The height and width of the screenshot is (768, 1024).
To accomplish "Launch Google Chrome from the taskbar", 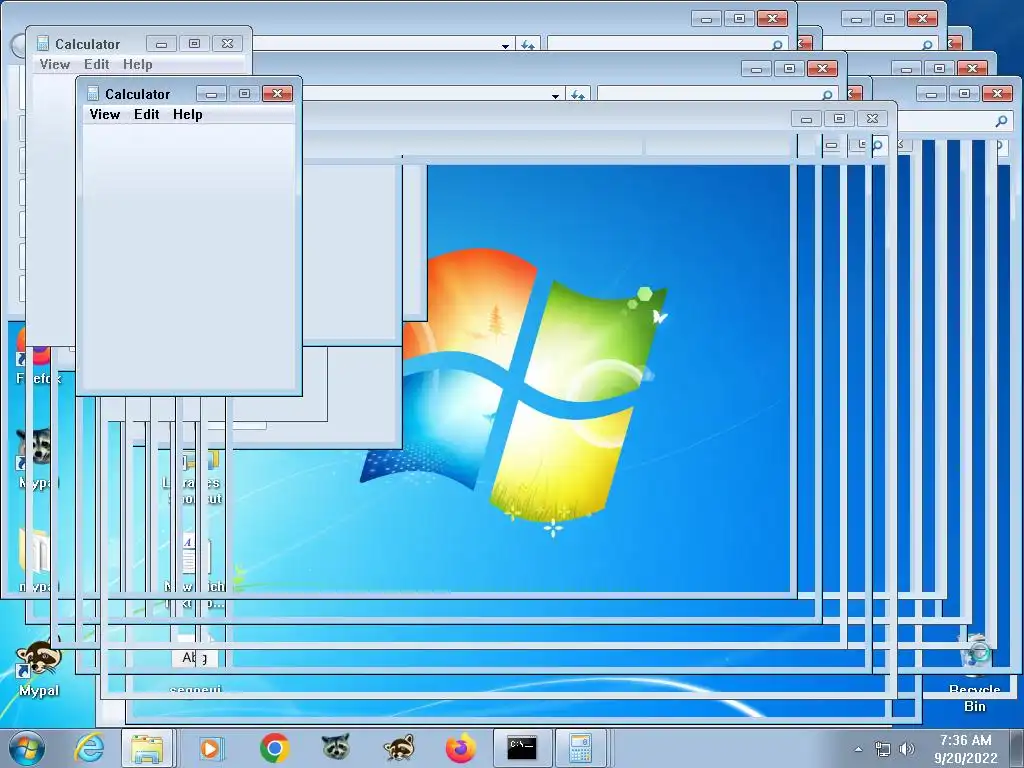I will tap(274, 748).
